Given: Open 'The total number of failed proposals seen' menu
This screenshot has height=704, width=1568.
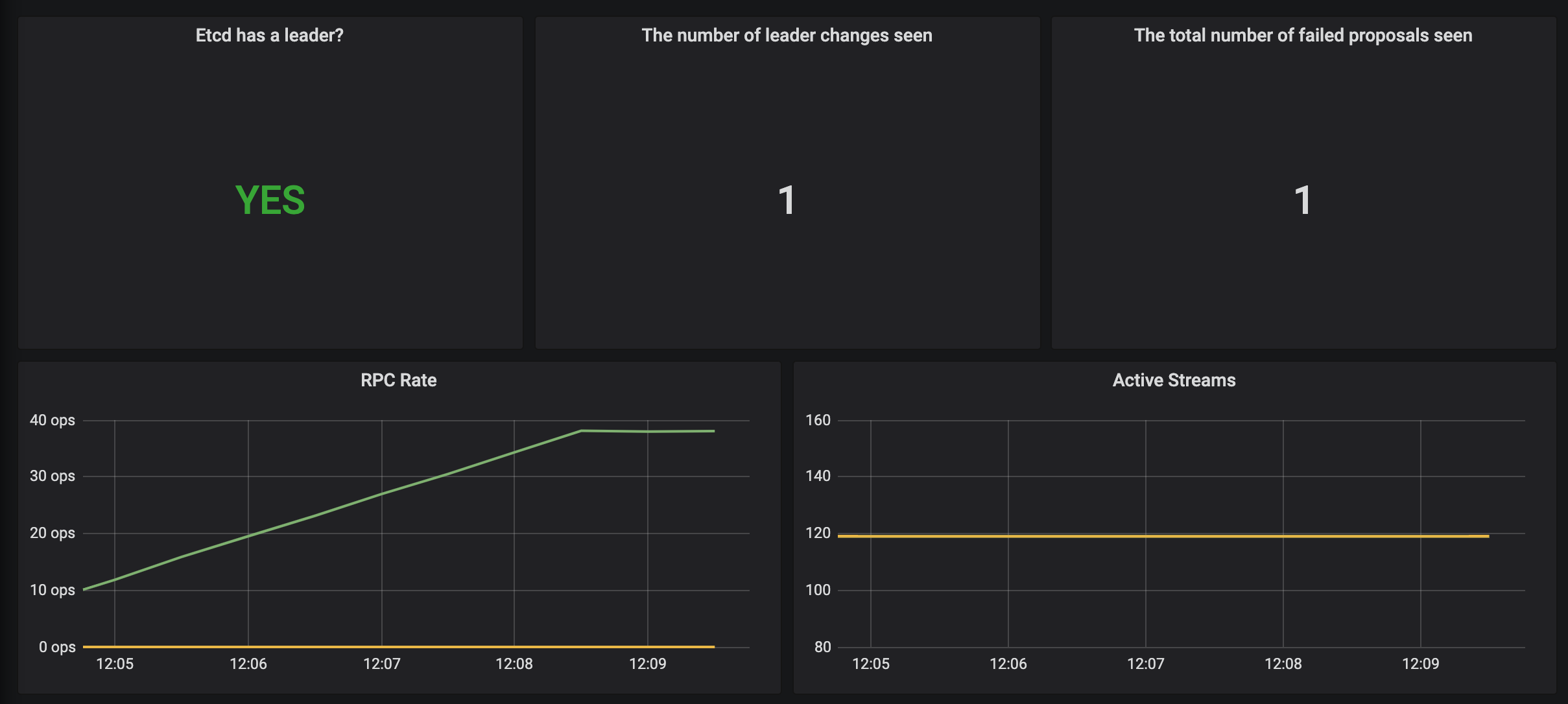Looking at the screenshot, I should point(1303,36).
